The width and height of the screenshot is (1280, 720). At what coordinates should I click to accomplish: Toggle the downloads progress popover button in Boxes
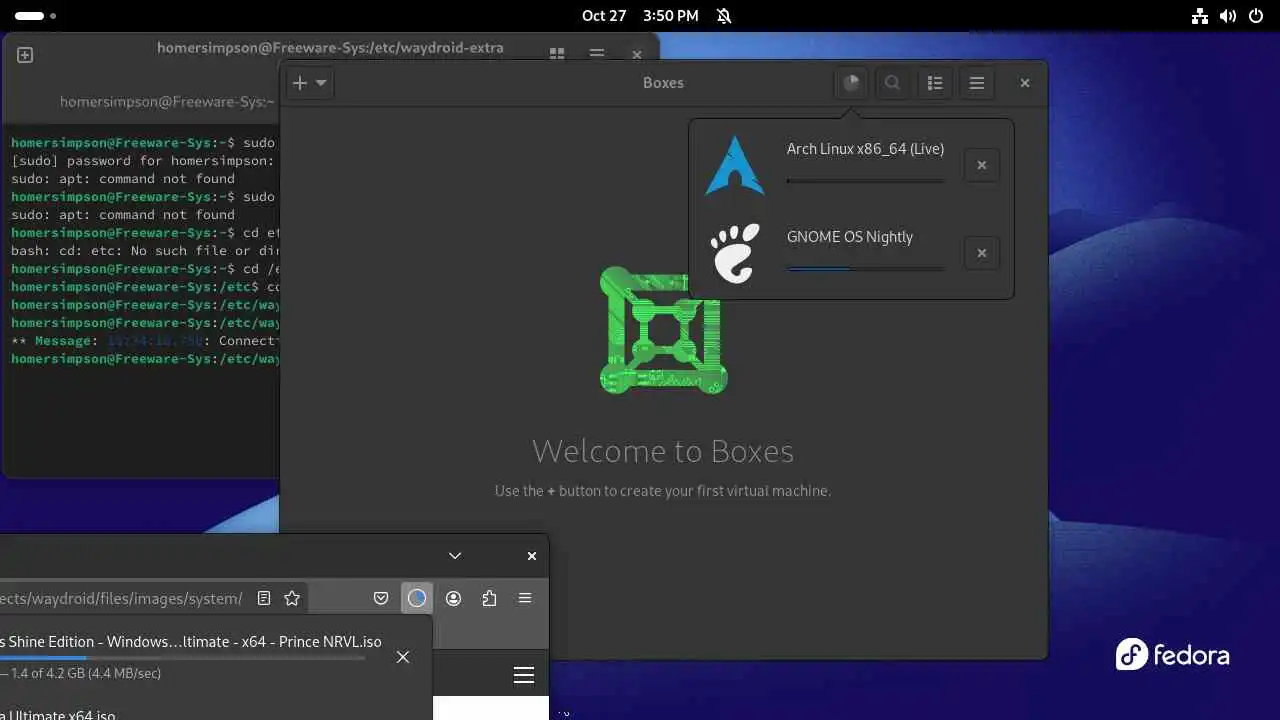[851, 83]
